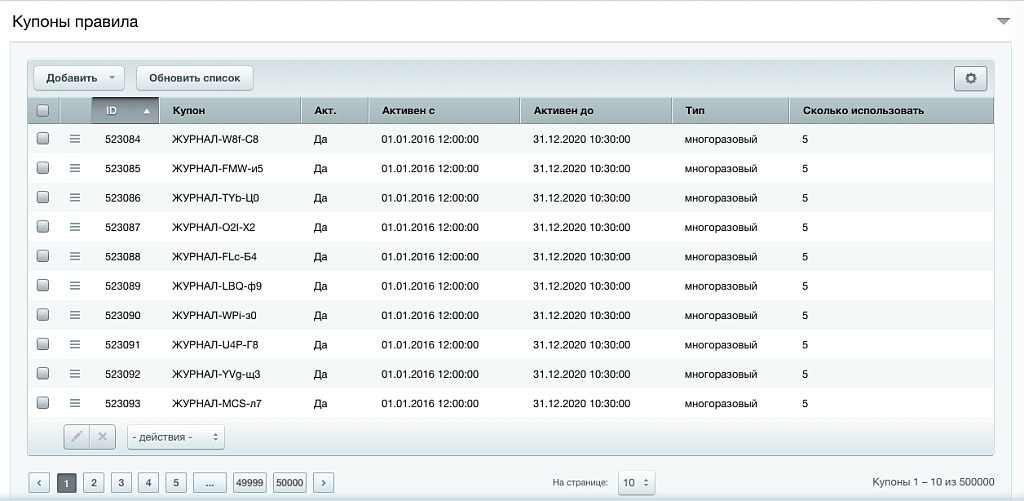Go to next page arrow

coord(323,483)
